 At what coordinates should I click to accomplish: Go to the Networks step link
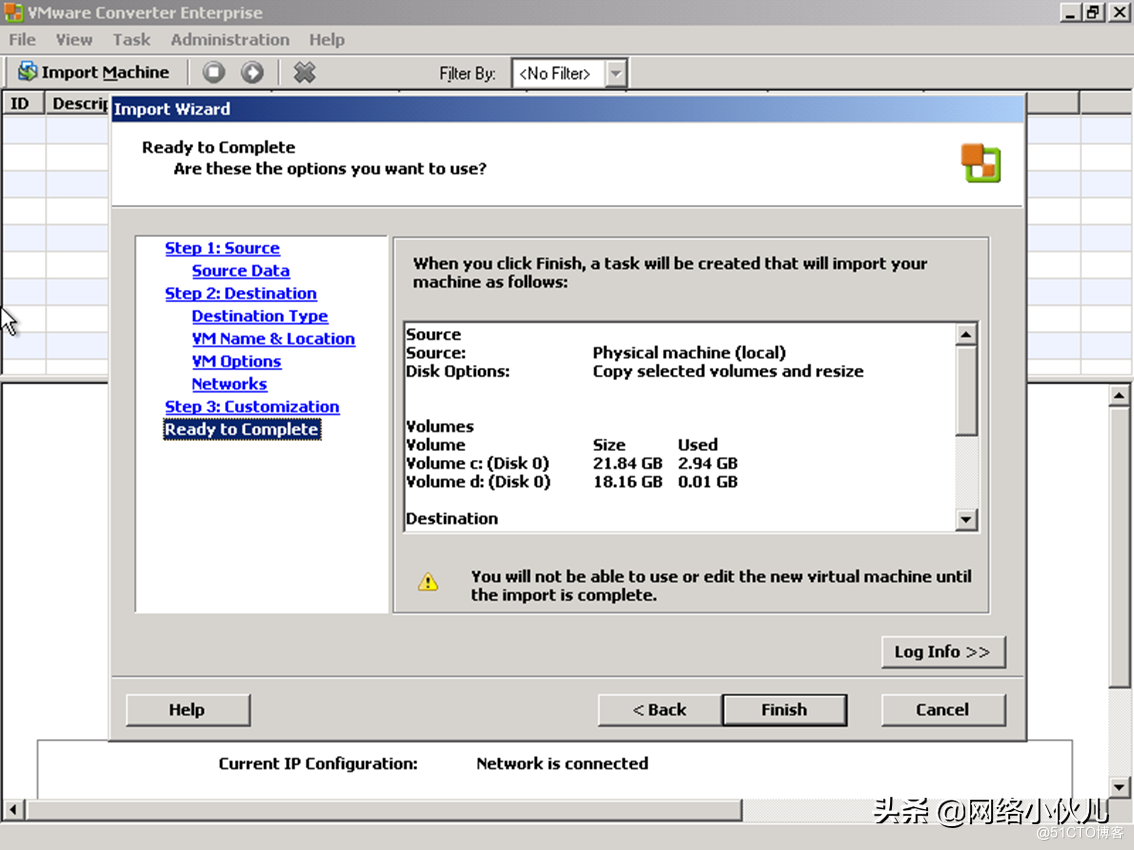229,384
